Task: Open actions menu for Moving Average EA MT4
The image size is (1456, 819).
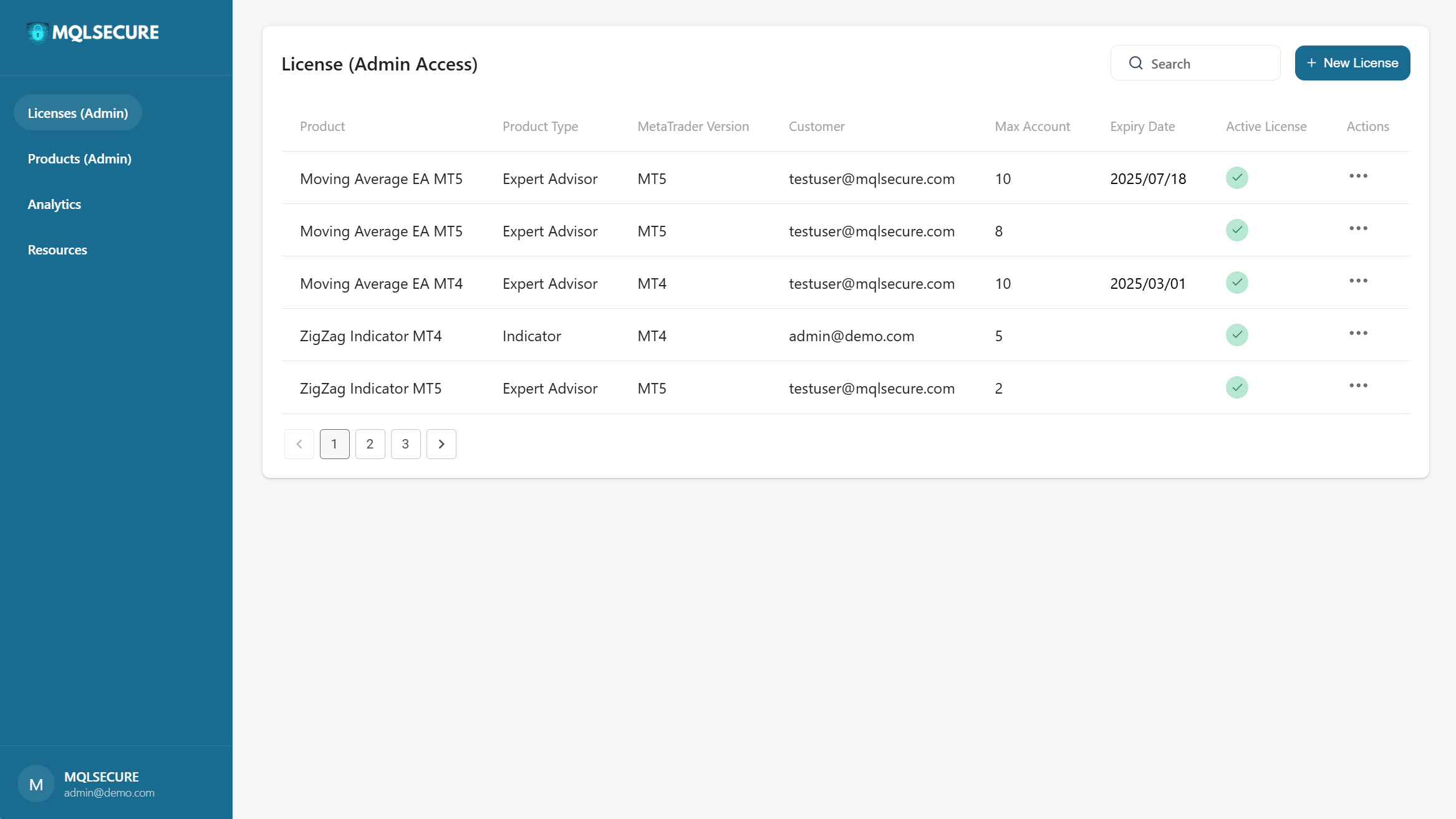Action: pos(1358,281)
